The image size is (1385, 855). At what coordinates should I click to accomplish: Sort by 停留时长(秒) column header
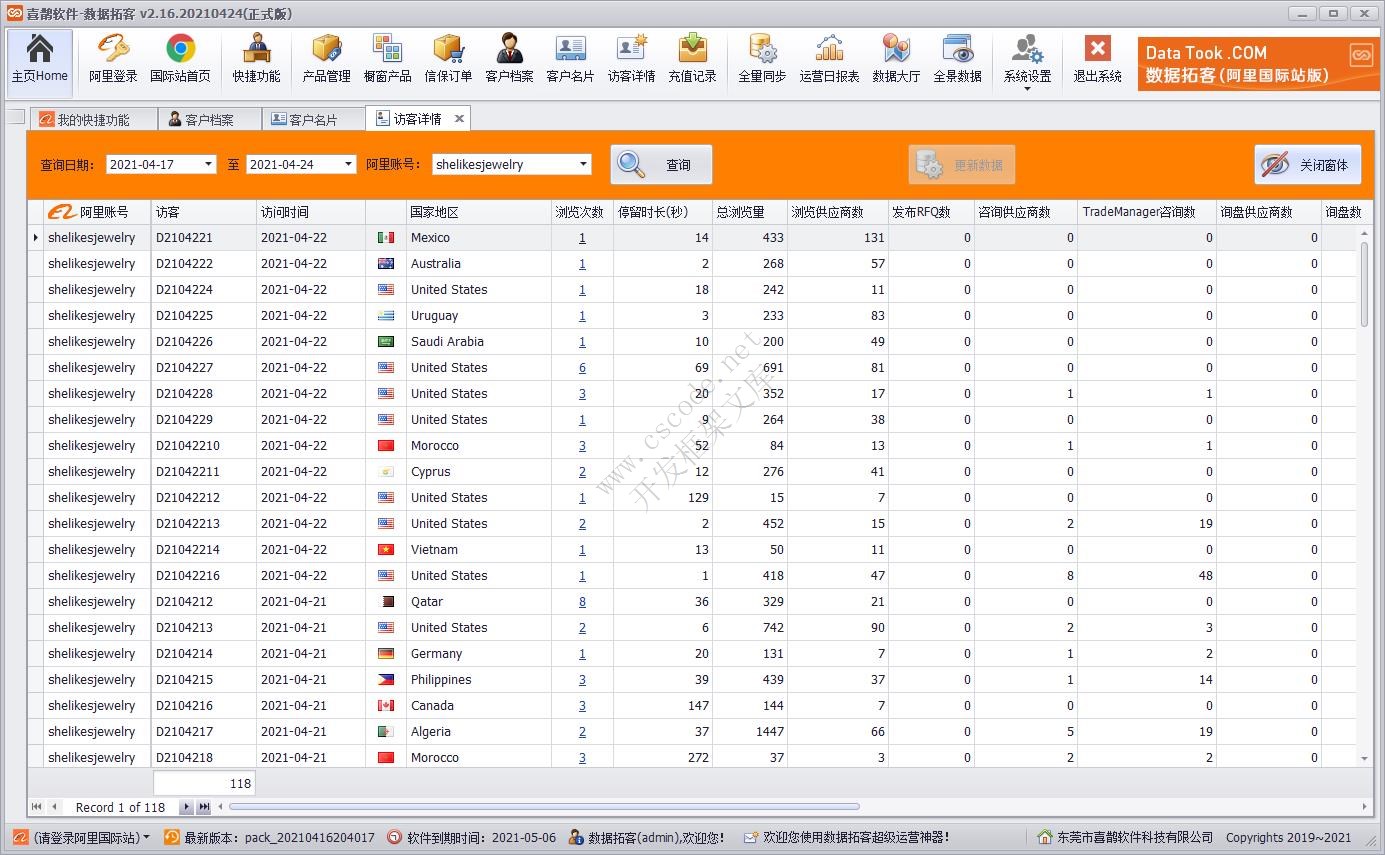pos(663,212)
